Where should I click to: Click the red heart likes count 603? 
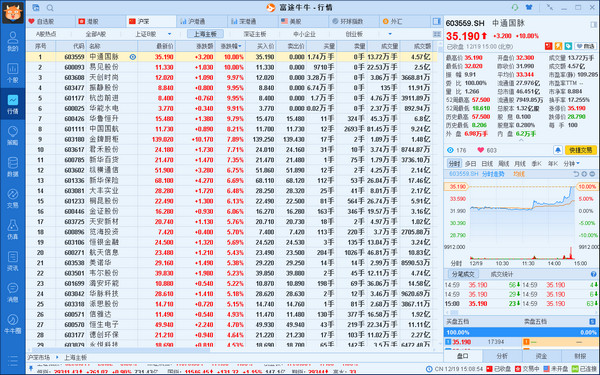(x=487, y=150)
